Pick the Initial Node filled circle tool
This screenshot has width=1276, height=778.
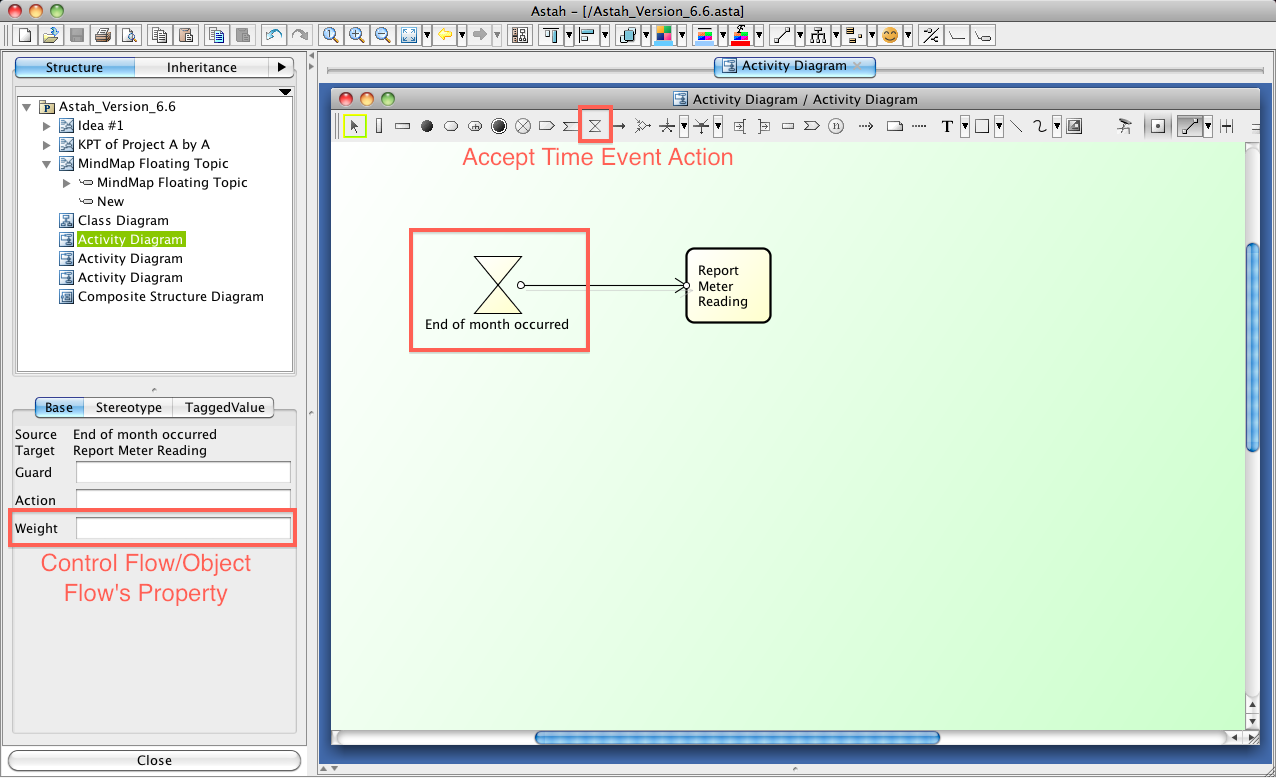pyautogui.click(x=427, y=126)
